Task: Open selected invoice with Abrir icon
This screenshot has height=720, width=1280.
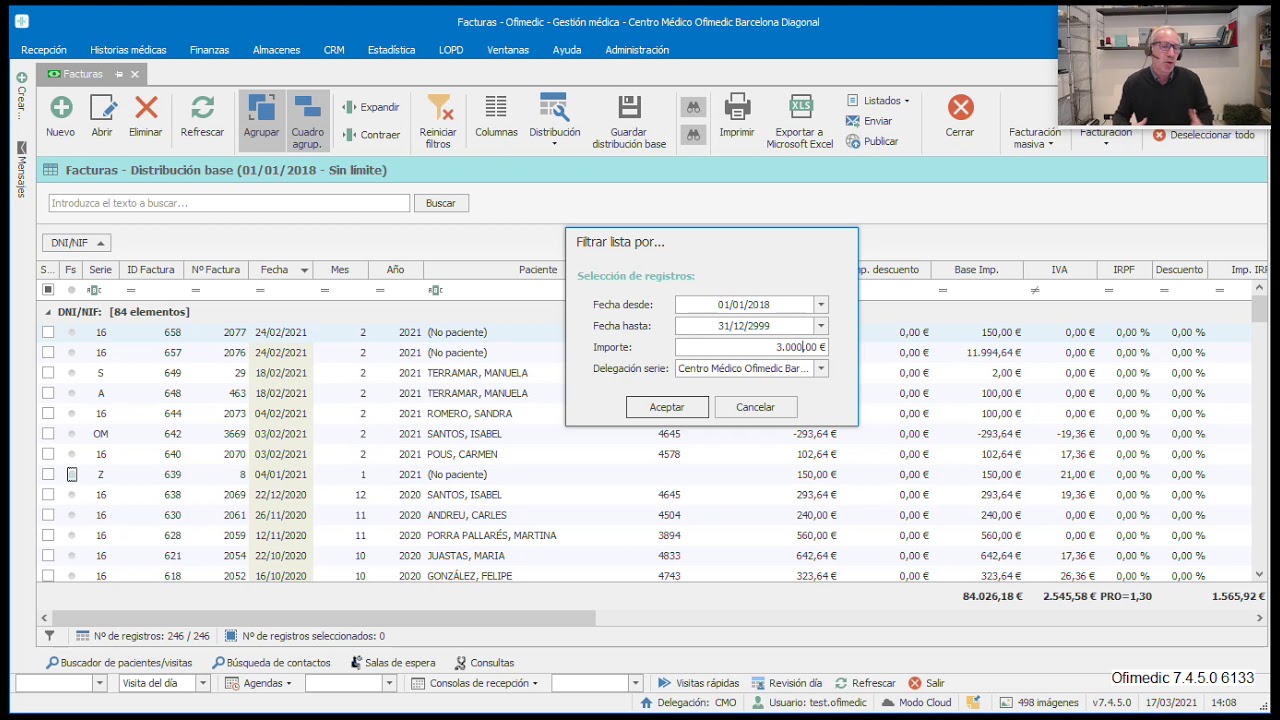Action: click(x=103, y=108)
